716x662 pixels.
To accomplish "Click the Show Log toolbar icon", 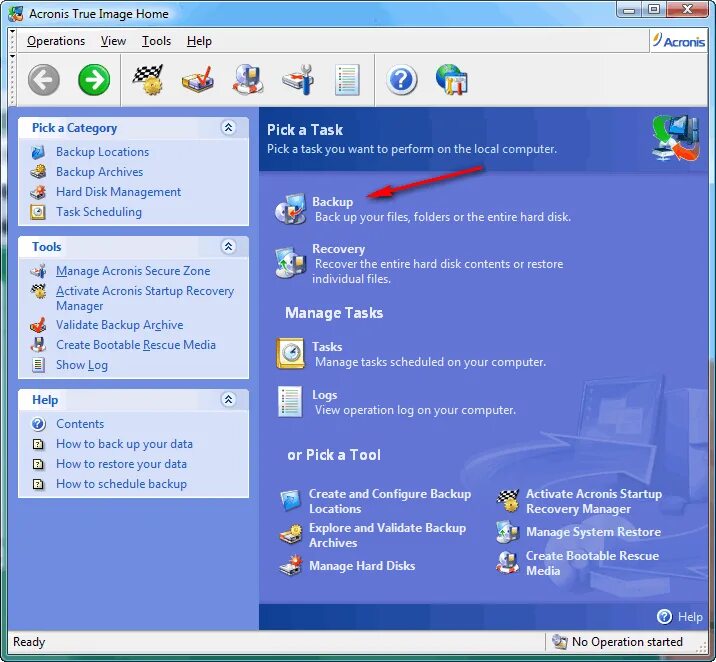I will 347,80.
